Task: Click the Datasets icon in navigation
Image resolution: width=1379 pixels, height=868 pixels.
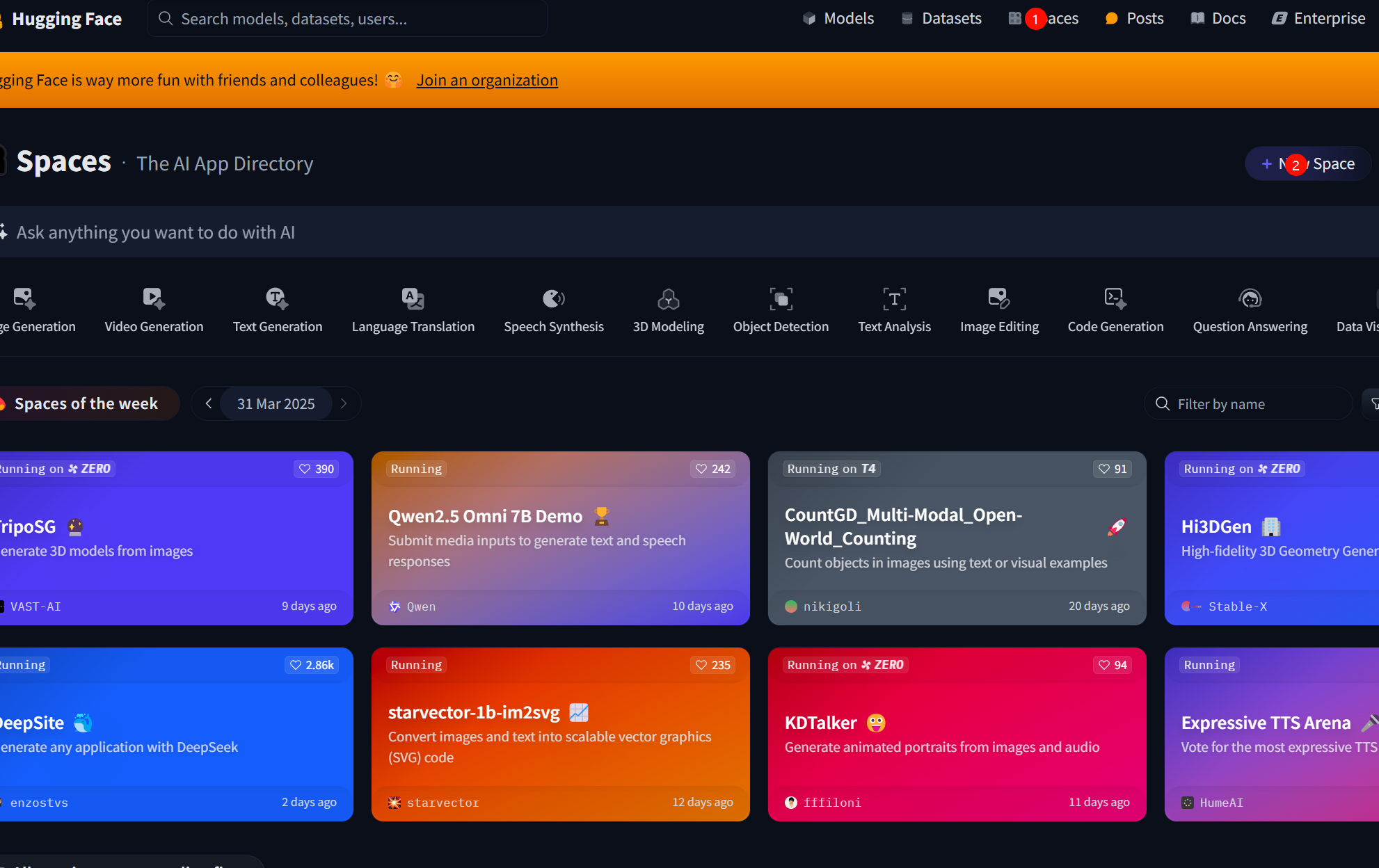Action: 907,19
